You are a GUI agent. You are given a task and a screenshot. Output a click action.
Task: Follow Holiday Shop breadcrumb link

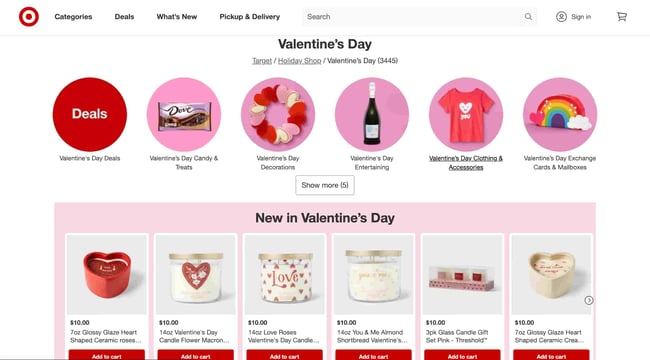tap(299, 61)
